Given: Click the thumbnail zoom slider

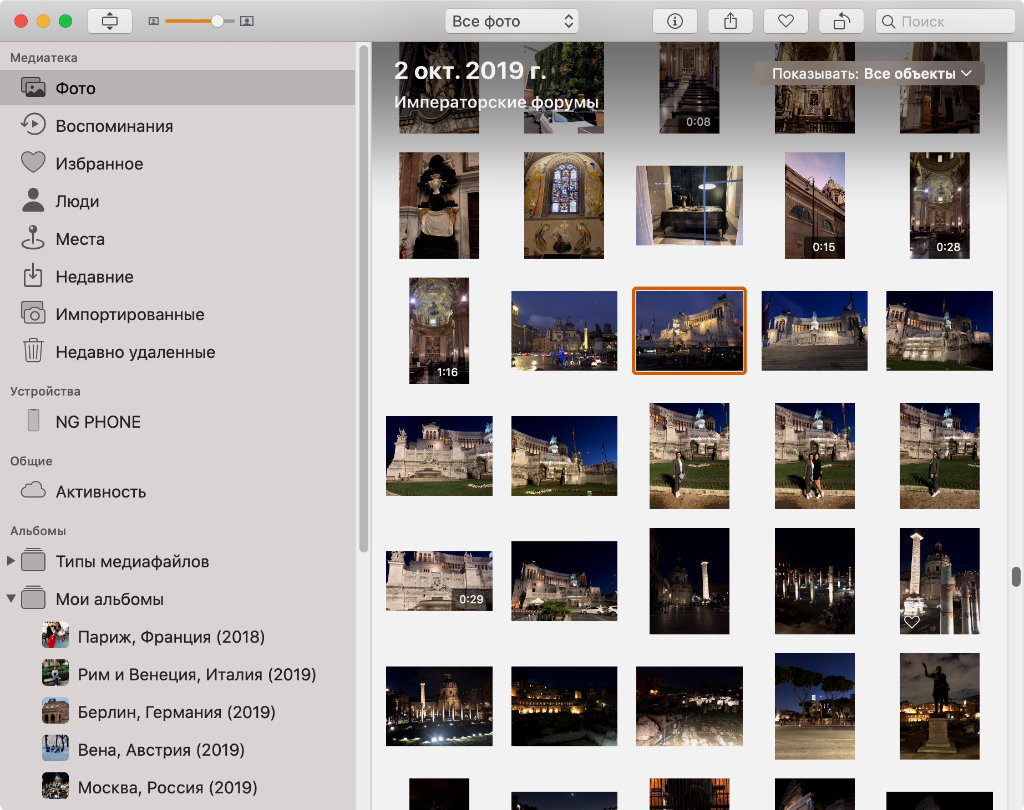Looking at the screenshot, I should pyautogui.click(x=200, y=21).
